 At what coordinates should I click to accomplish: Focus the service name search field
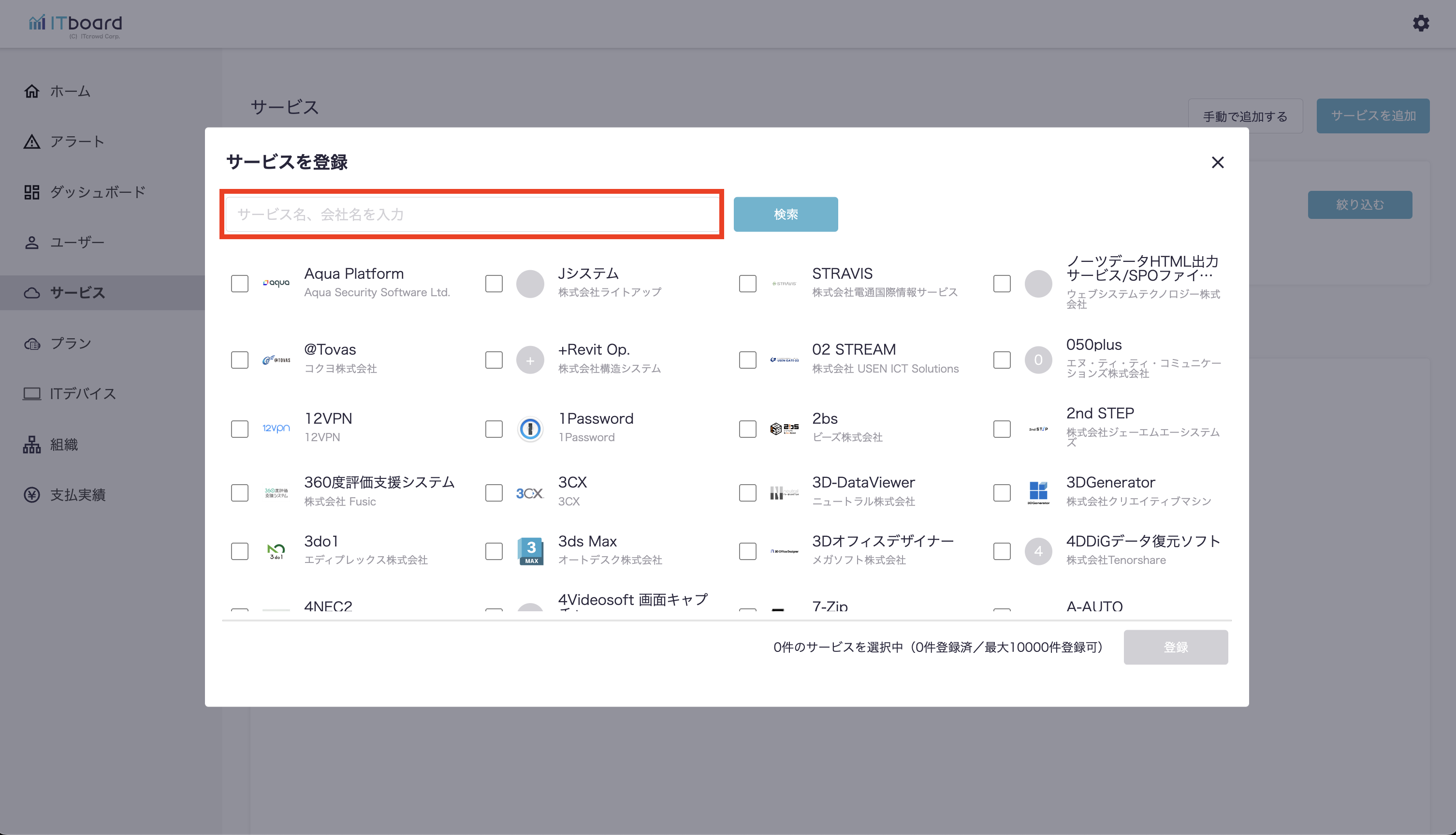point(472,215)
